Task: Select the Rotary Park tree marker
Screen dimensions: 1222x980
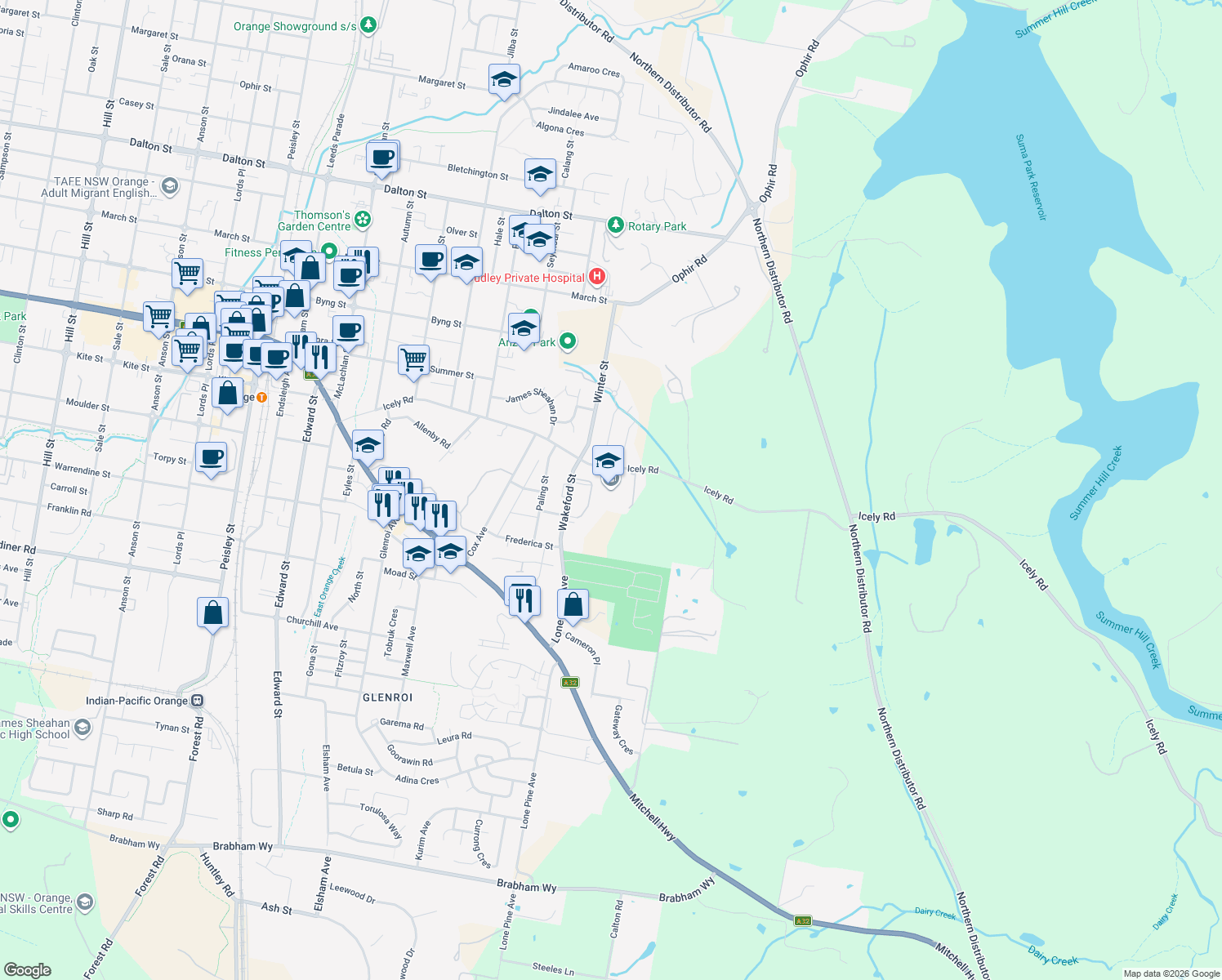Action: click(616, 225)
